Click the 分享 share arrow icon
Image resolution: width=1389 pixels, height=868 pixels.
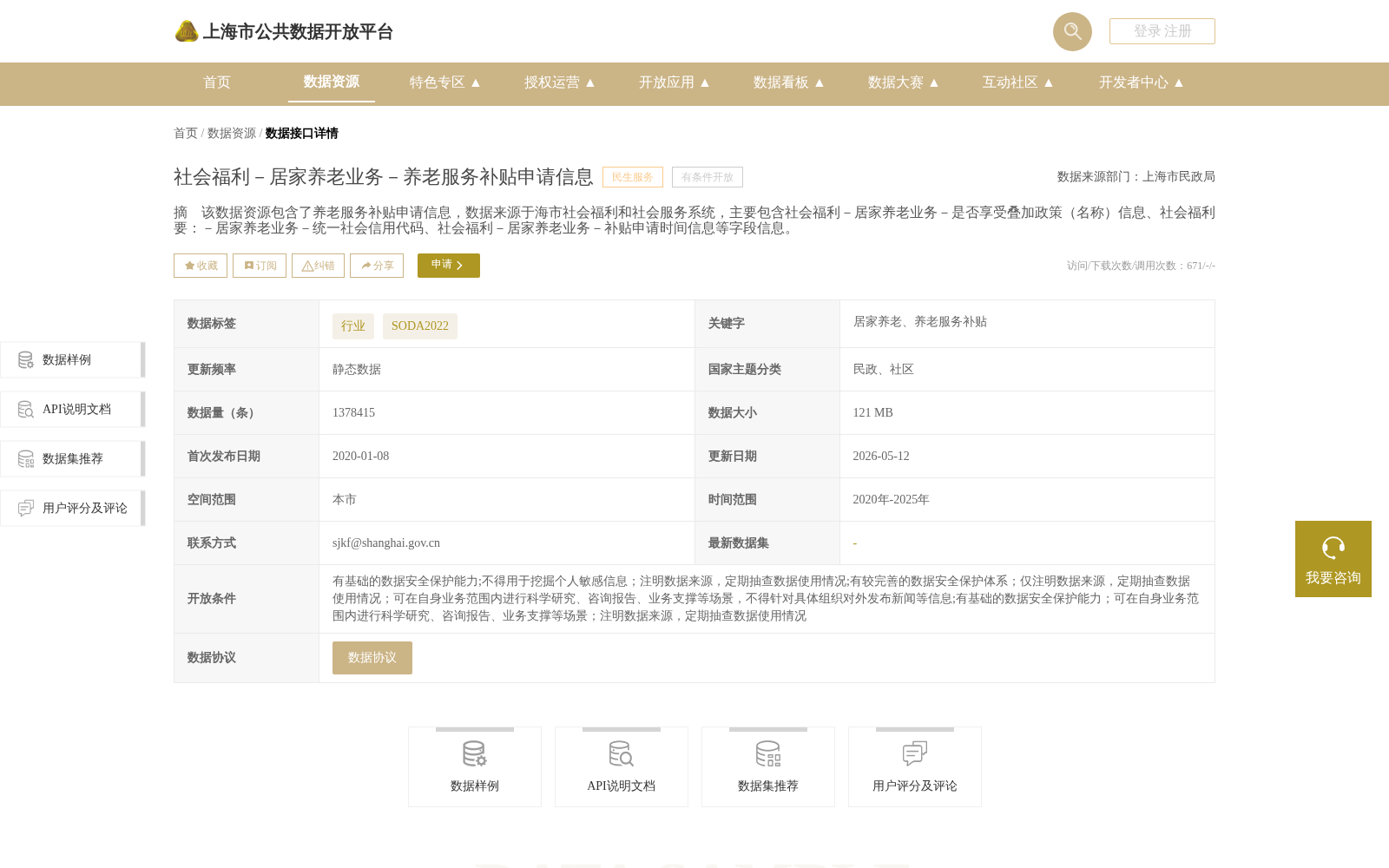tap(366, 266)
